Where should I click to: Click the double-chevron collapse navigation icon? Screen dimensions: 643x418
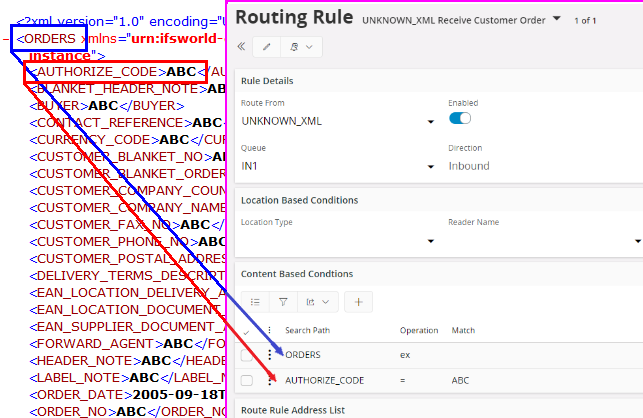[x=242, y=46]
